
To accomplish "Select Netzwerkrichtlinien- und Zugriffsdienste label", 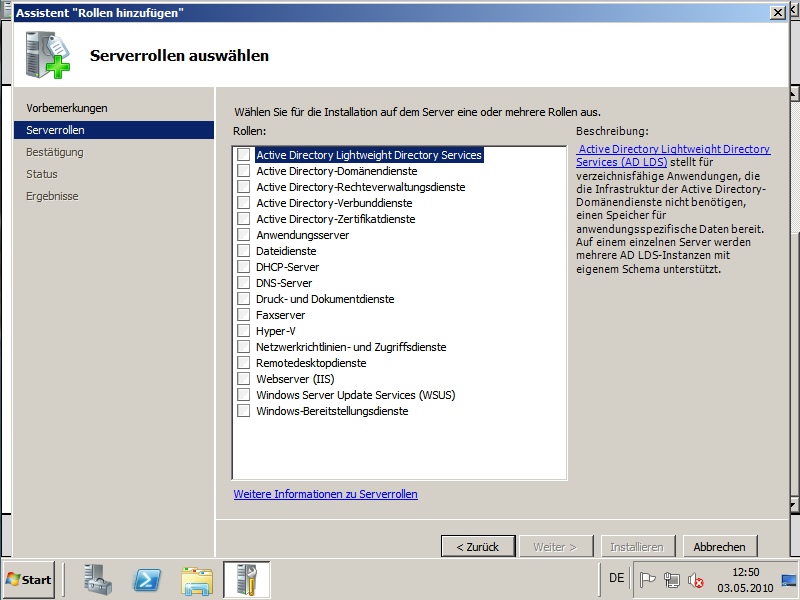I will (x=351, y=347).
